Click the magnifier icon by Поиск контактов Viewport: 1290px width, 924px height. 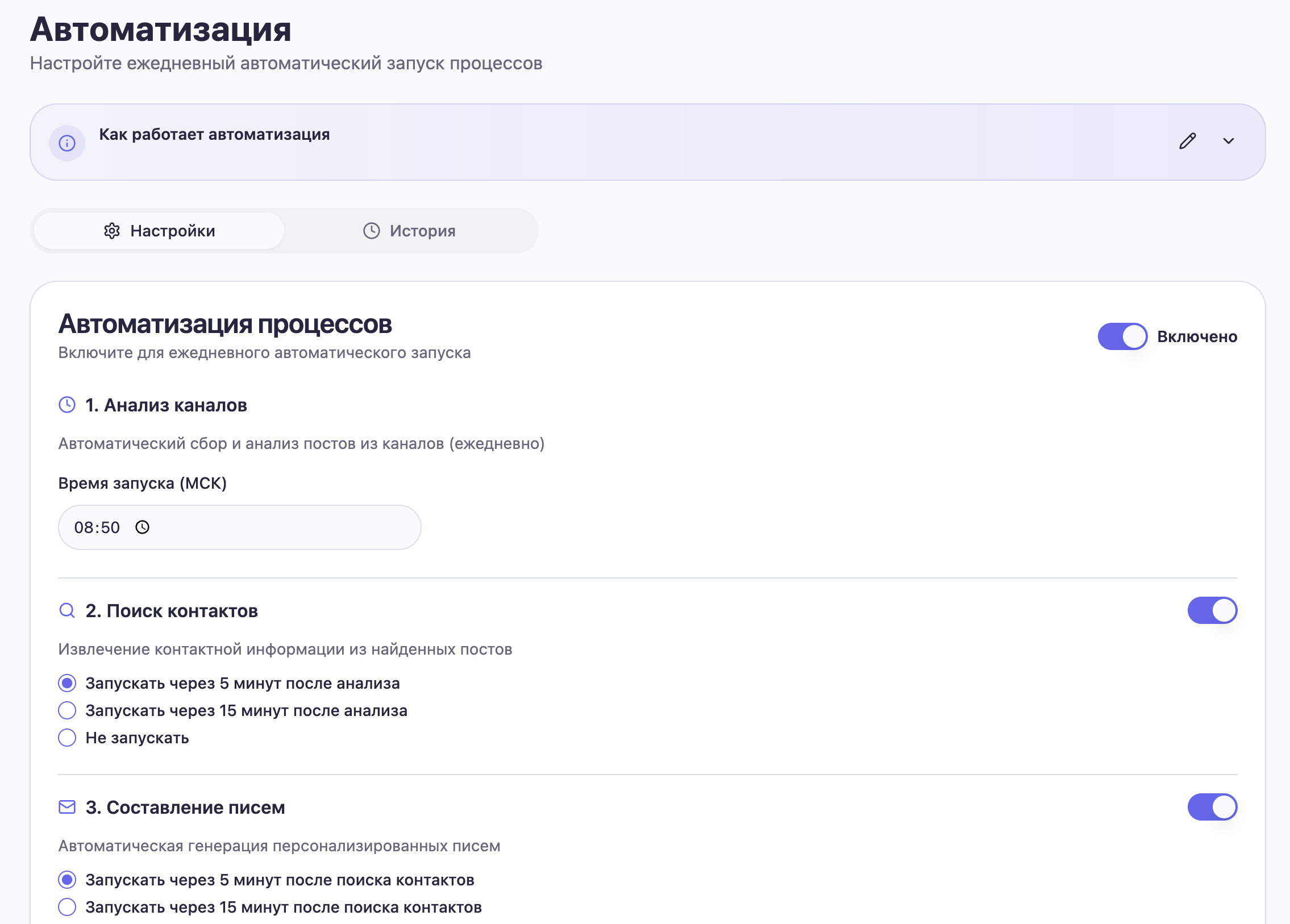pyautogui.click(x=67, y=611)
